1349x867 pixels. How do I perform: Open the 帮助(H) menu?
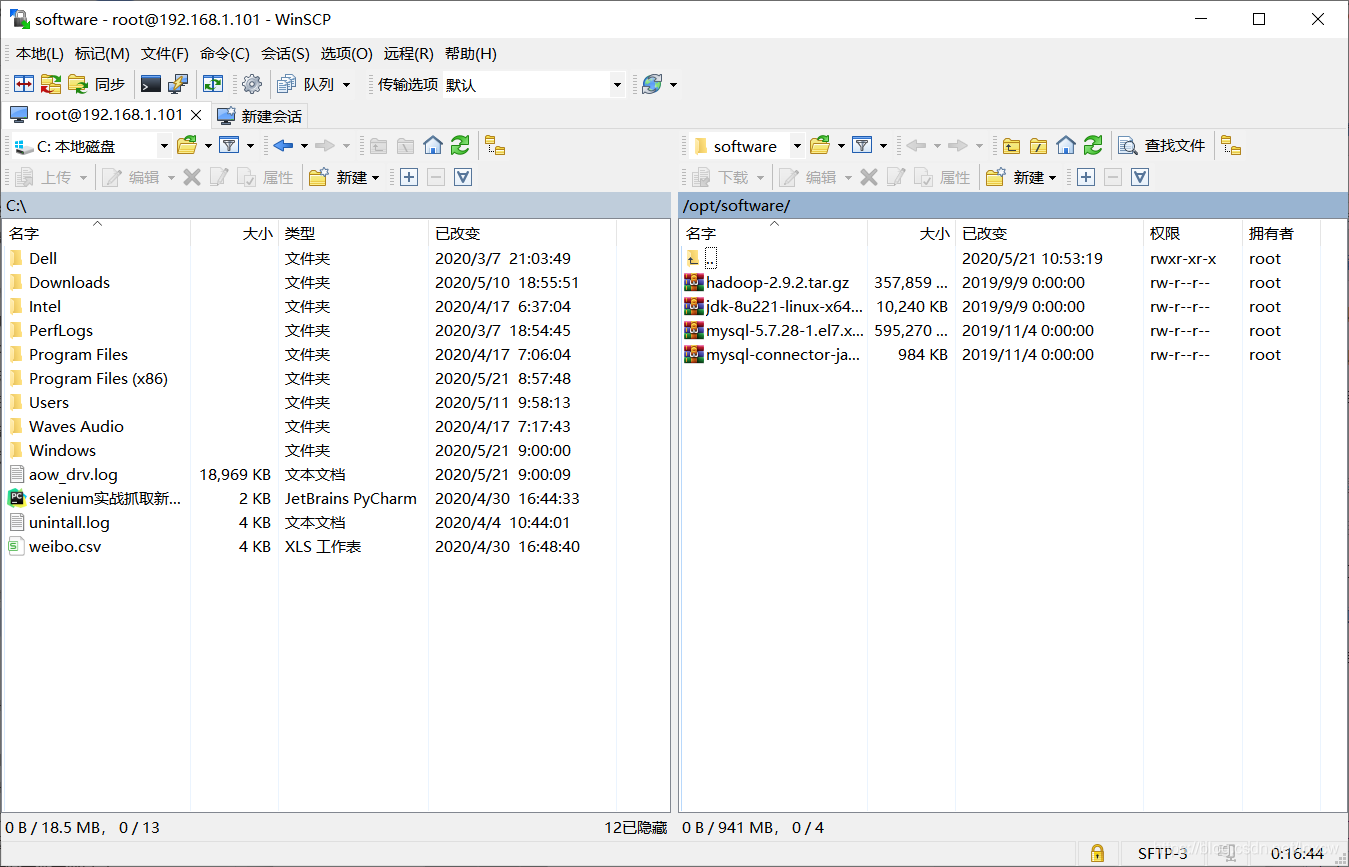[471, 54]
